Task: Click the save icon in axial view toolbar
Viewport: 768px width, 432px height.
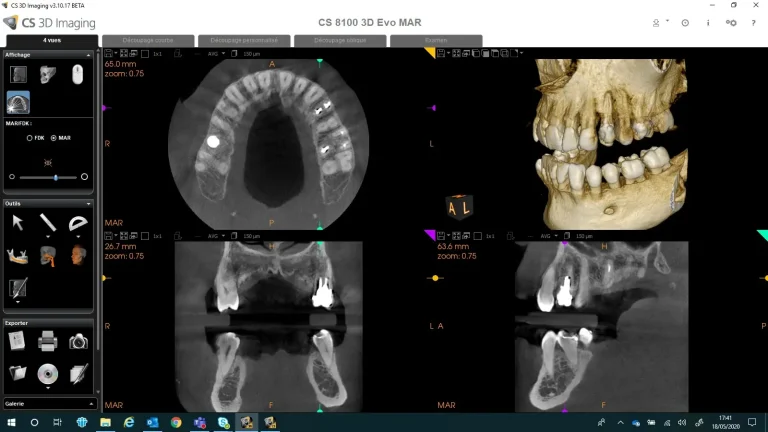Action: (x=108, y=53)
